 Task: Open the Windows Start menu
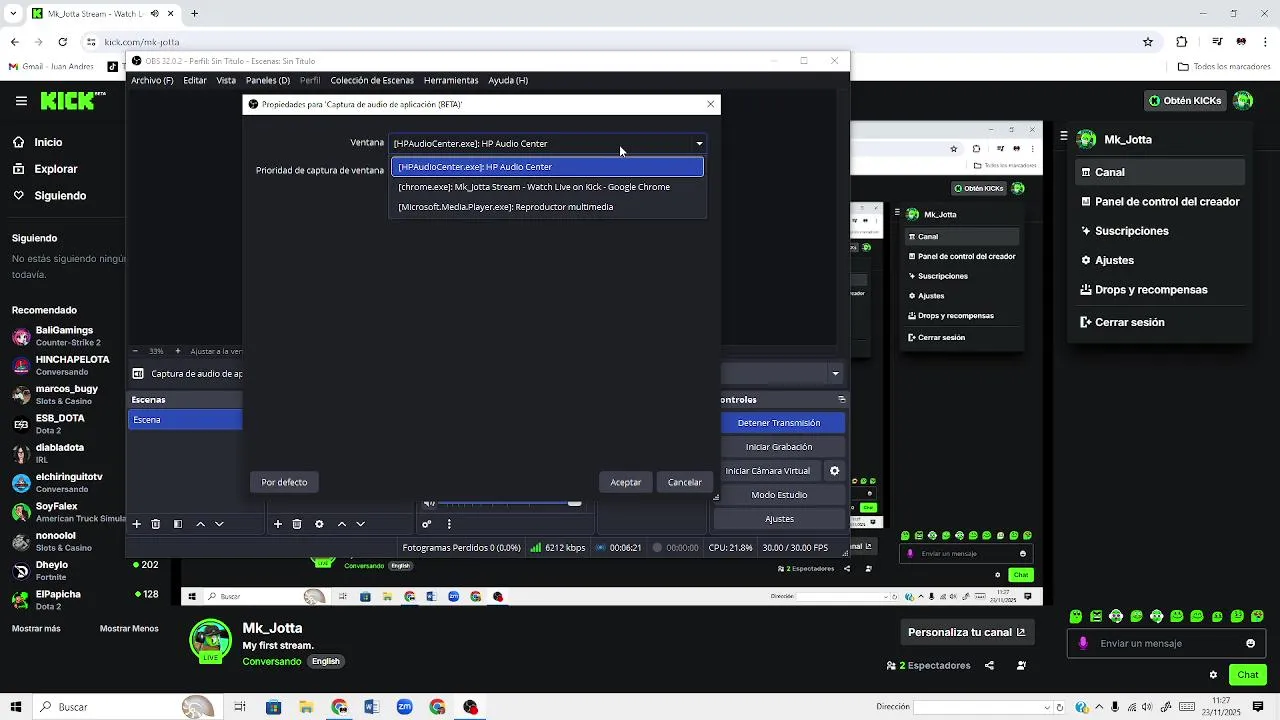[x=16, y=707]
